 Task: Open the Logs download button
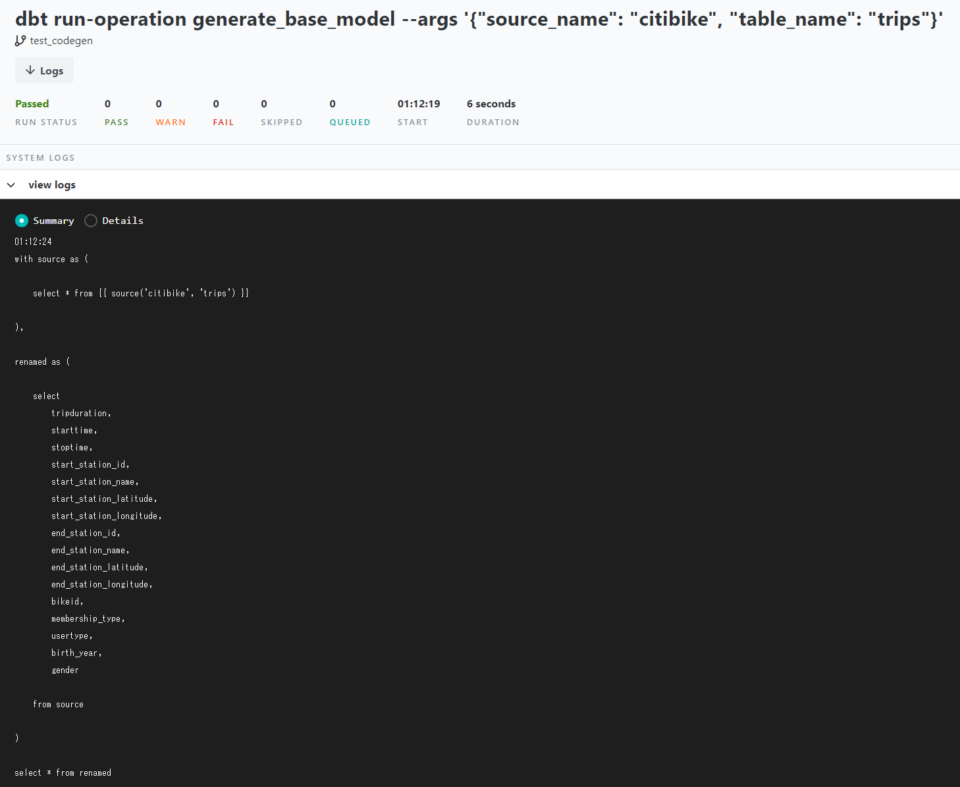pyautogui.click(x=44, y=70)
